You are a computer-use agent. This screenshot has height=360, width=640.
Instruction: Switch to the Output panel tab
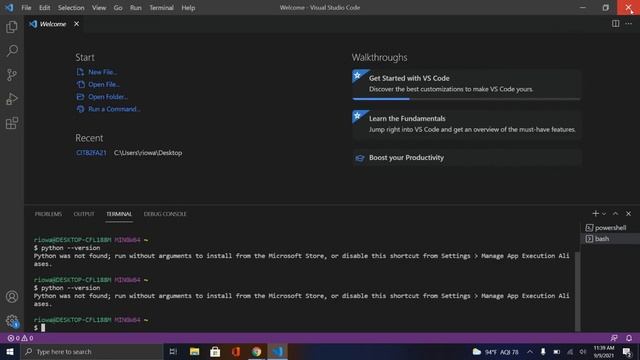[84, 214]
